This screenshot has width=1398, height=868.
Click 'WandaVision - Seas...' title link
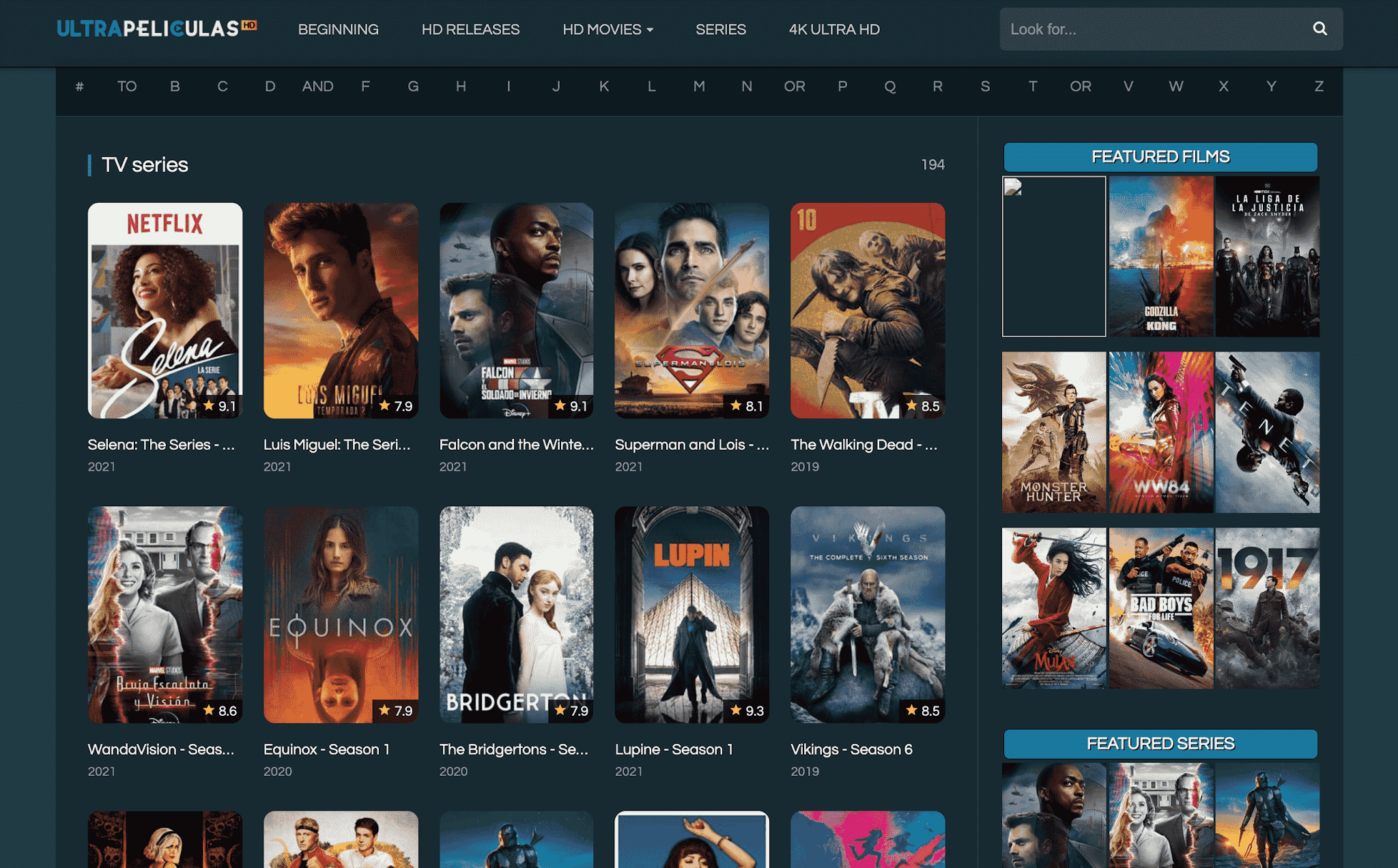click(161, 749)
